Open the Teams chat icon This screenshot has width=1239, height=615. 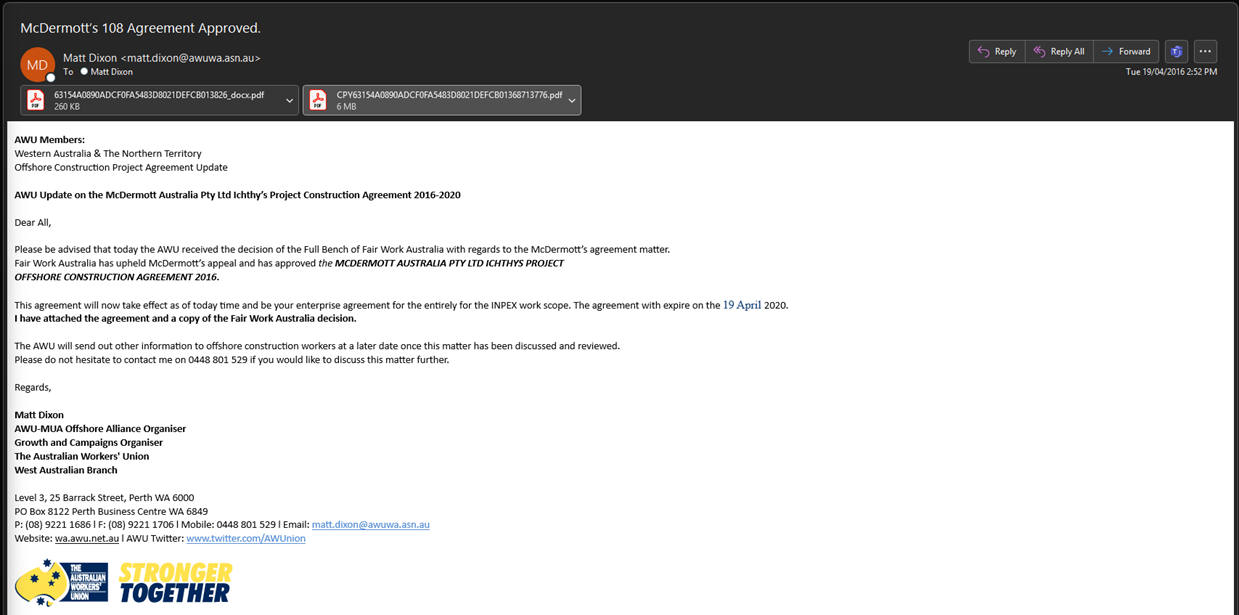point(1176,51)
